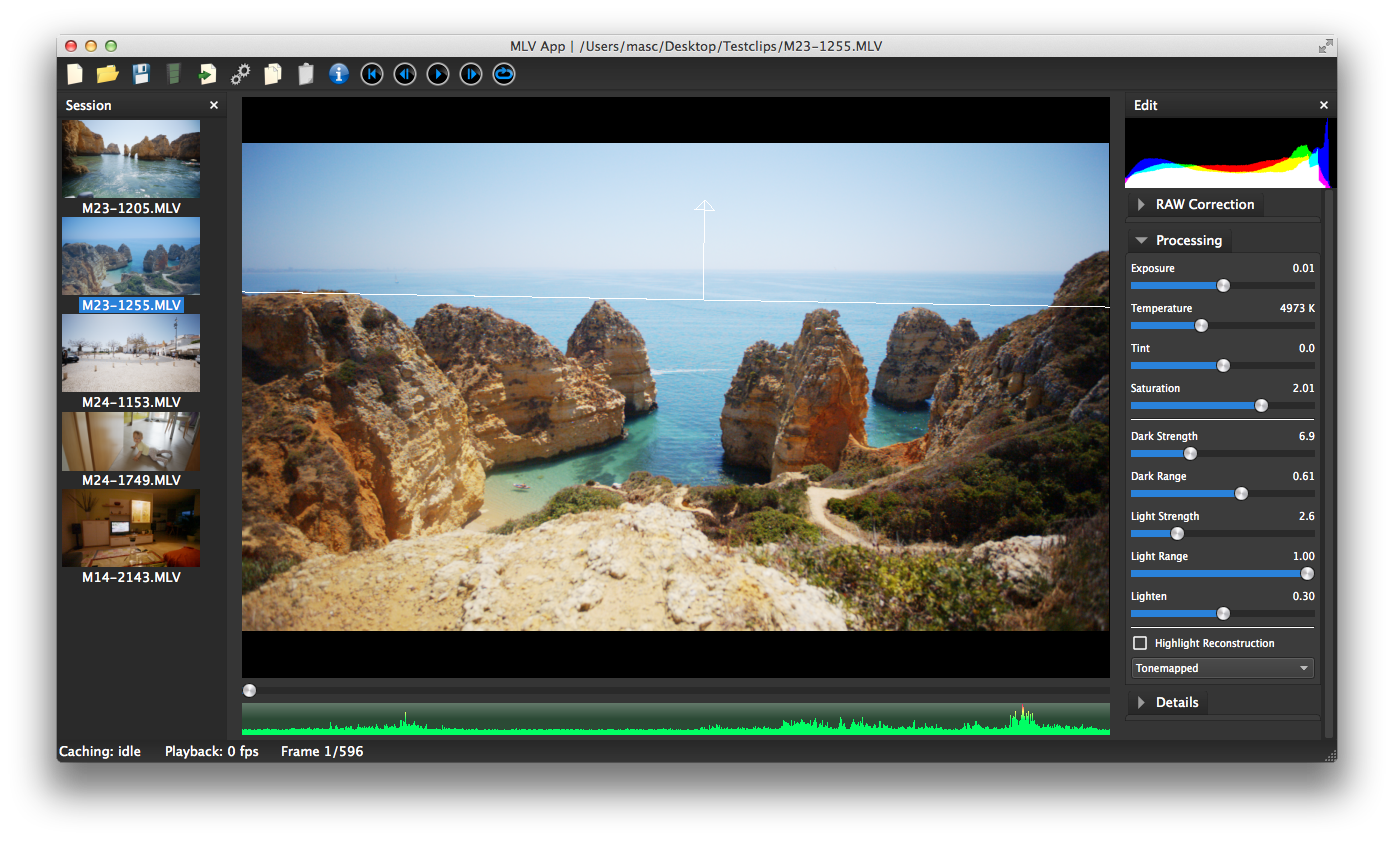Create a new session with the blank page icon
This screenshot has height=841, width=1394.
tap(75, 74)
